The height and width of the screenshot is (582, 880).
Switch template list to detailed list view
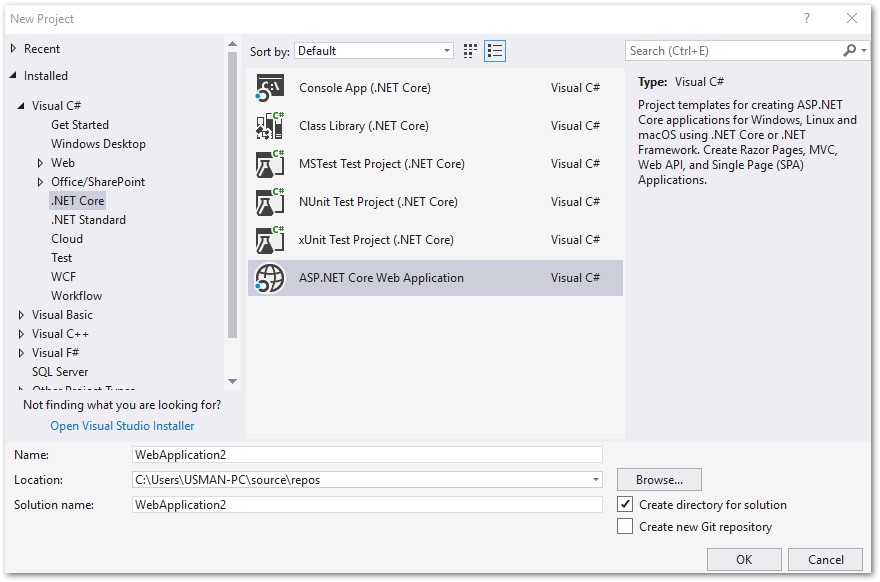[494, 50]
